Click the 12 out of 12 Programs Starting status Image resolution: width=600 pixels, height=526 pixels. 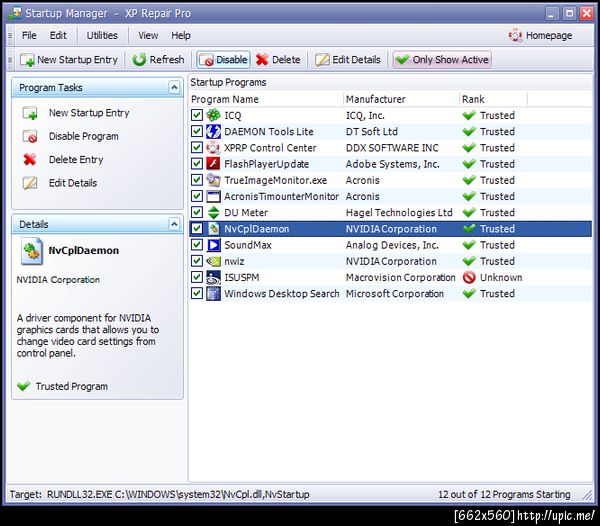click(x=504, y=495)
